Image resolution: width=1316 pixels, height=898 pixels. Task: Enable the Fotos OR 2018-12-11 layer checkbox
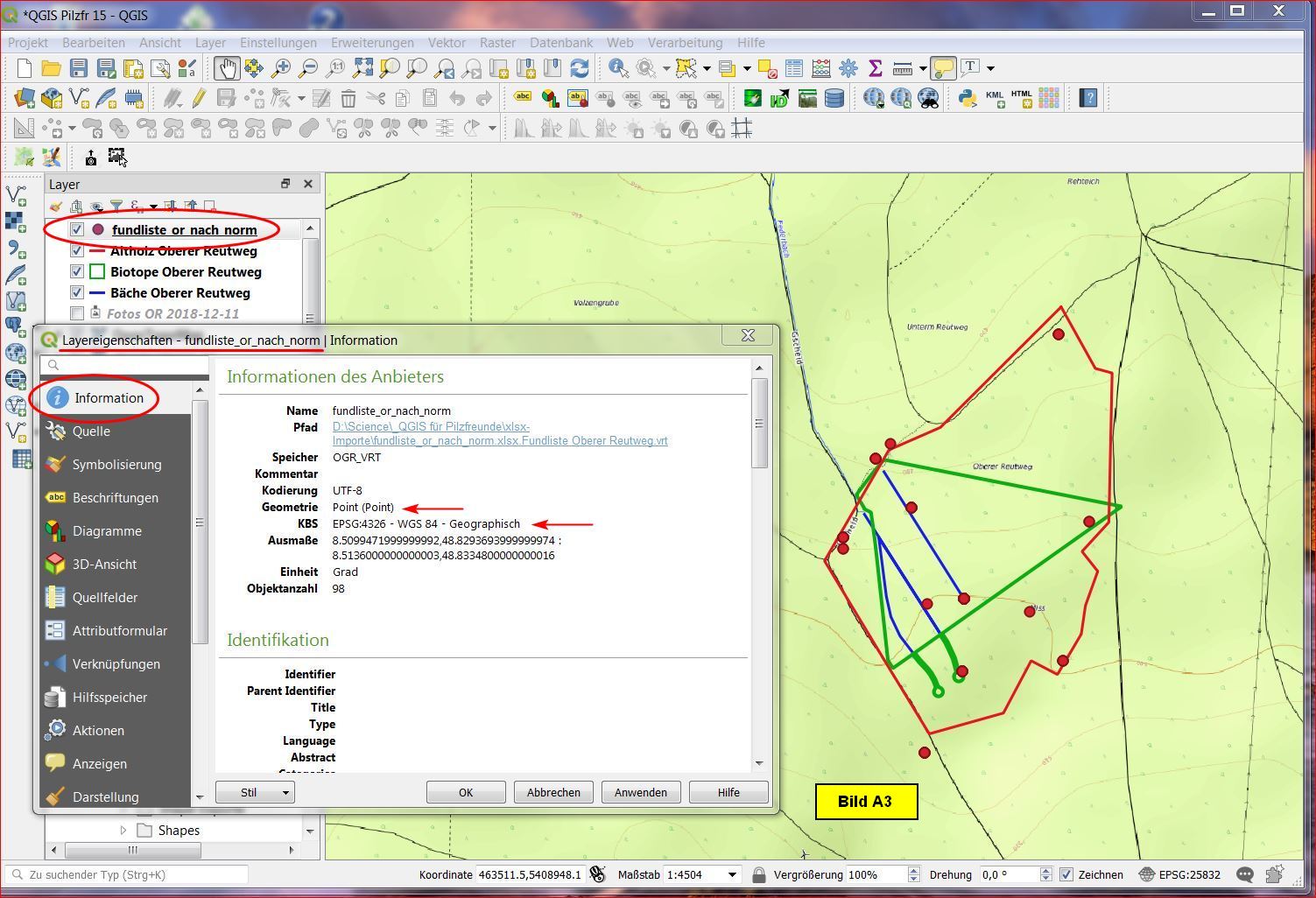pyautogui.click(x=77, y=313)
